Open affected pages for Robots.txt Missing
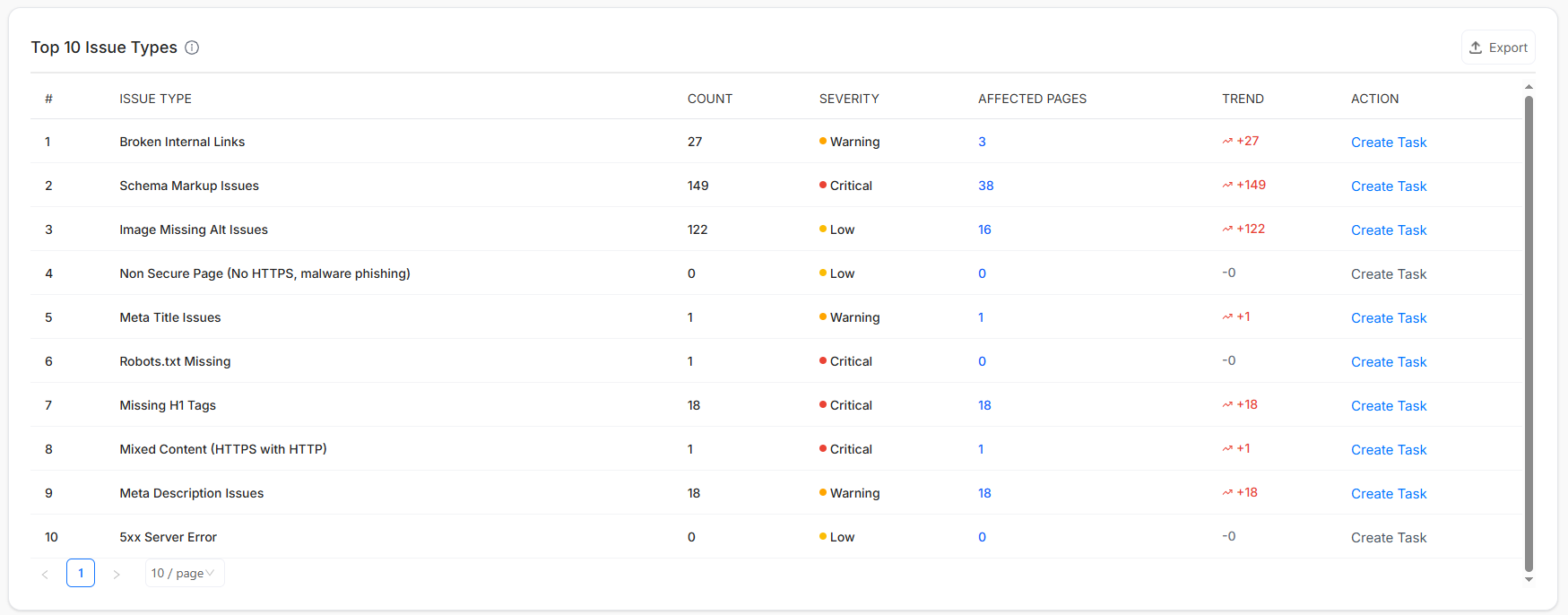The image size is (1568, 615). (x=982, y=361)
